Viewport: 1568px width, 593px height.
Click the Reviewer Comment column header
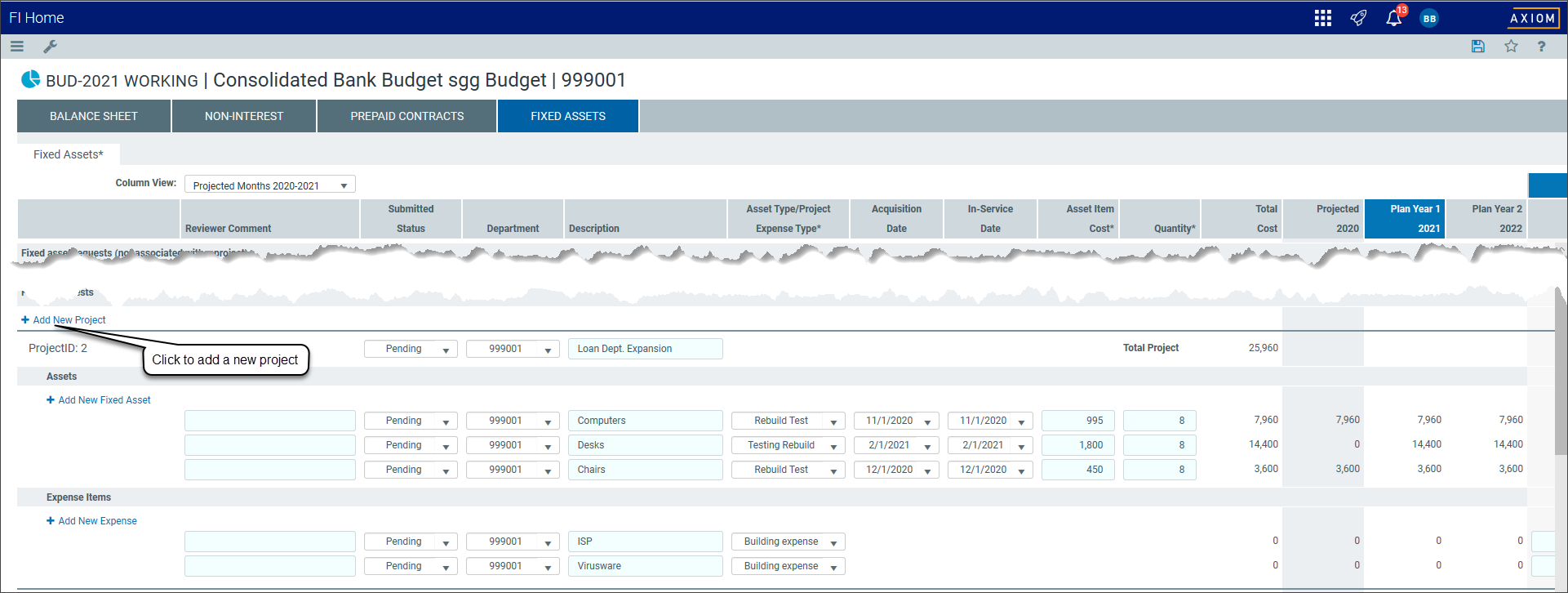point(270,219)
